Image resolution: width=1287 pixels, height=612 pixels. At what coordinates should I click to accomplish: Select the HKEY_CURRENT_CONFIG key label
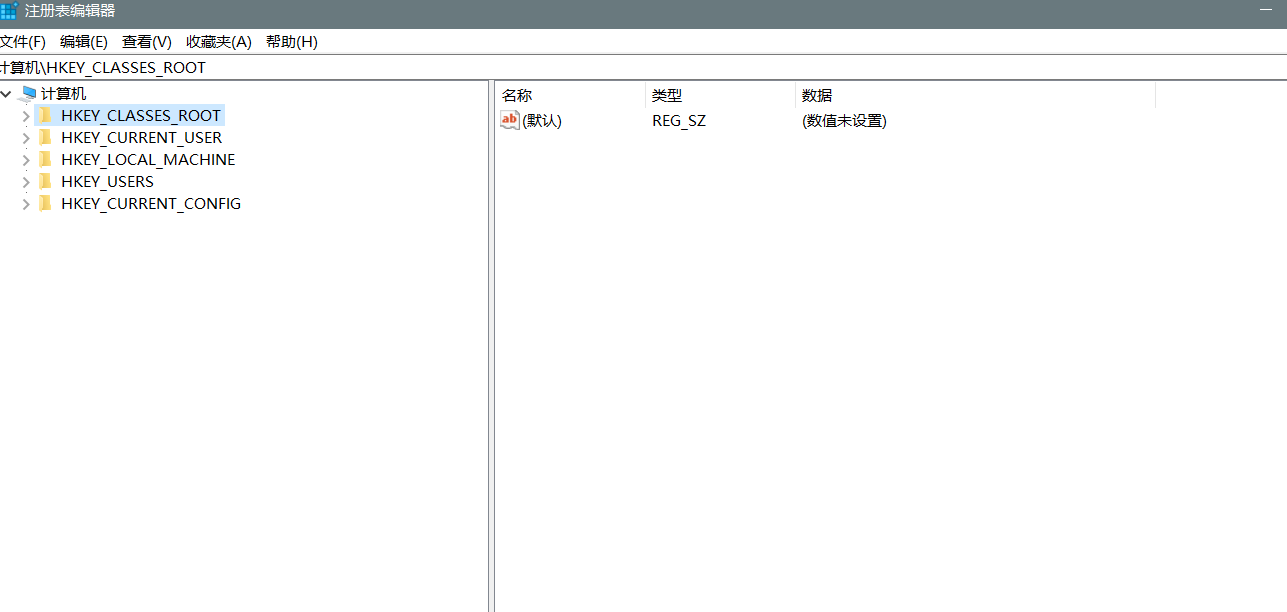151,204
